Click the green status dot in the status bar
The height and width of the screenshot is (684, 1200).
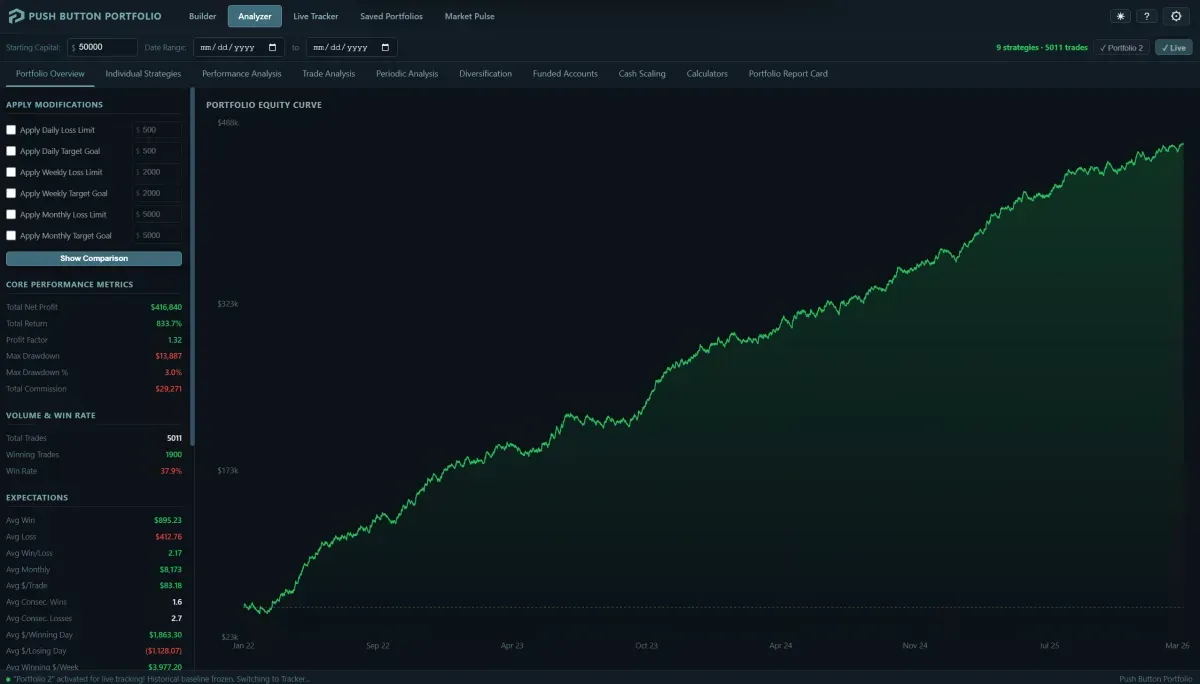tap(8, 678)
